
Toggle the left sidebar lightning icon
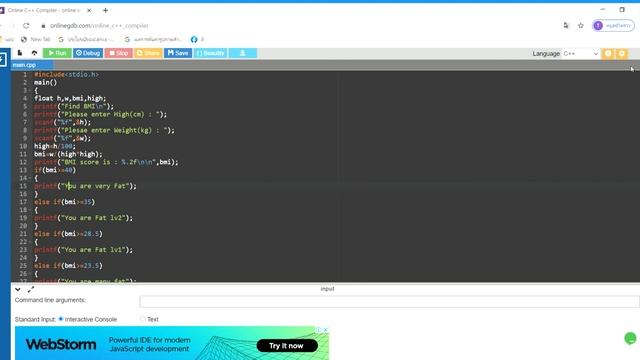click(x=2, y=60)
